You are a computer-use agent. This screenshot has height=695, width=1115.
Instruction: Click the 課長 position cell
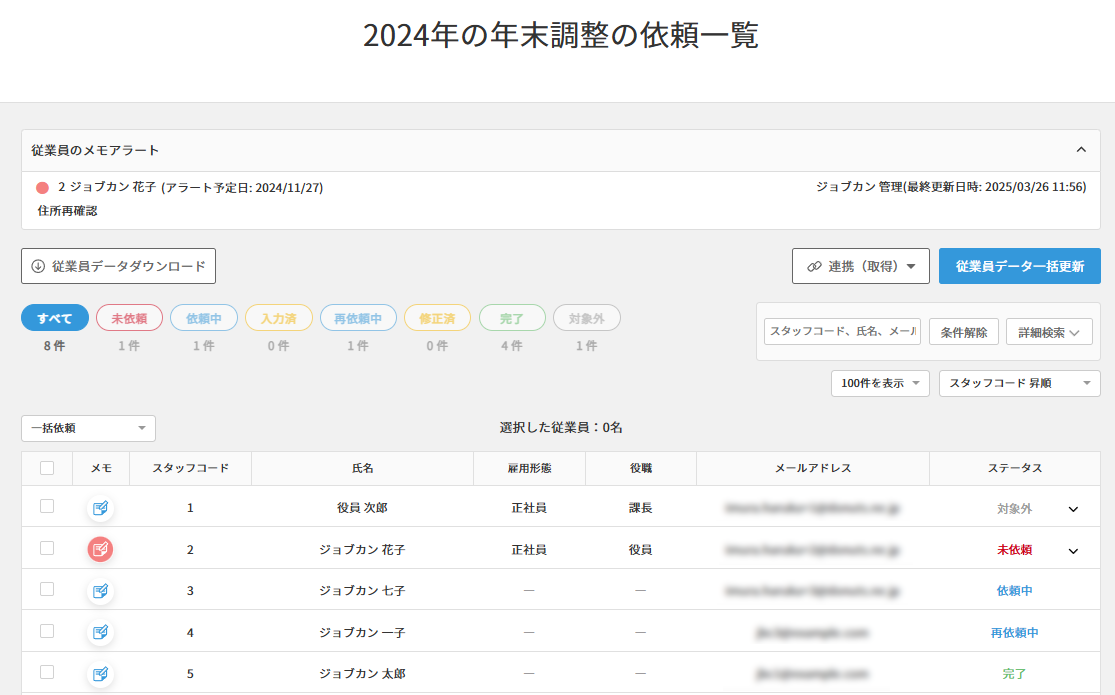[x=641, y=508]
